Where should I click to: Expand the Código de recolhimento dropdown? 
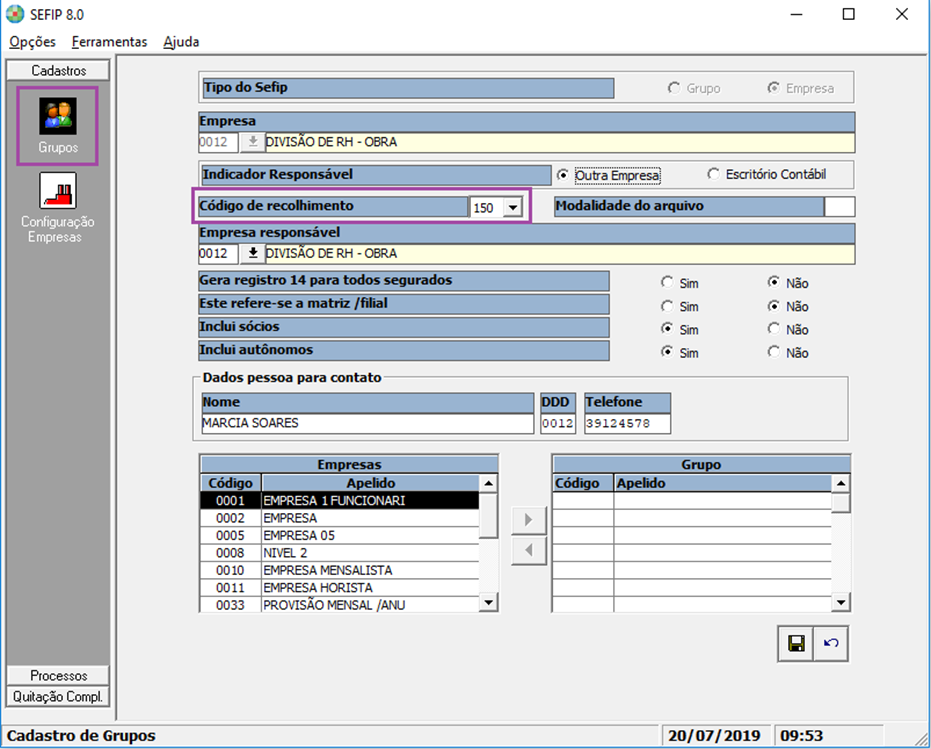pyautogui.click(x=512, y=207)
